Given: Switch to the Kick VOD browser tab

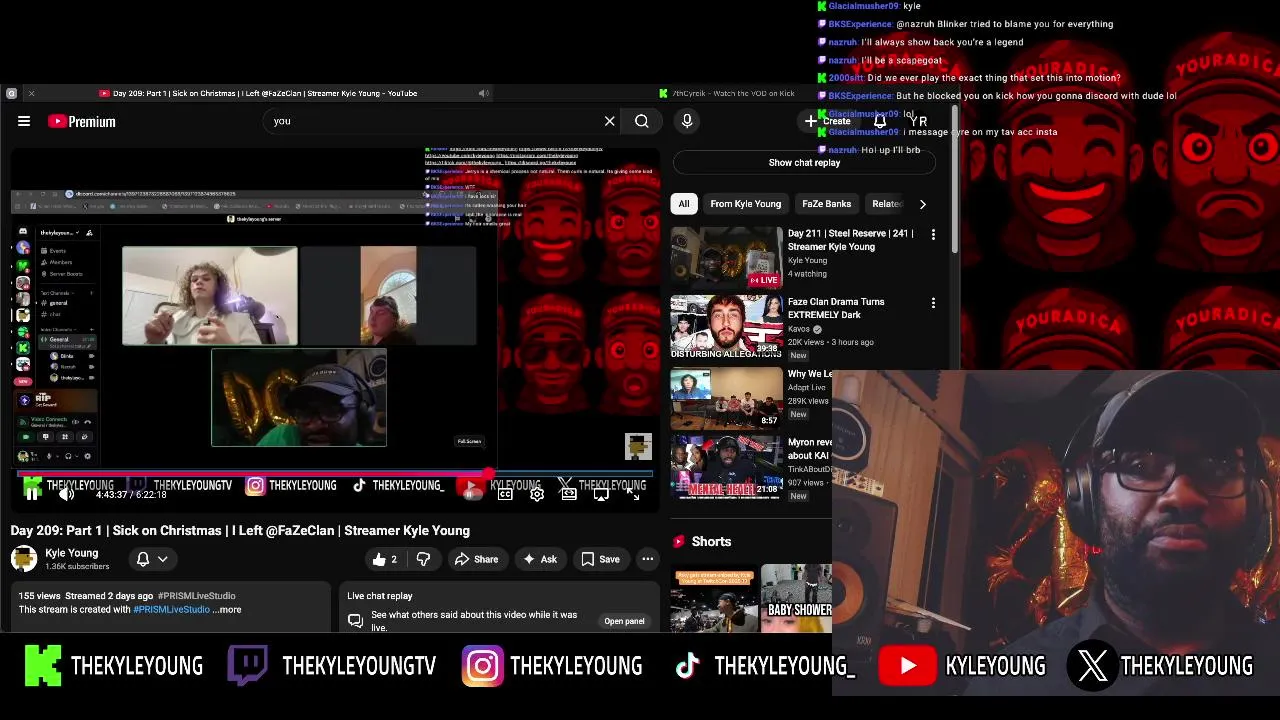Looking at the screenshot, I should click(727, 93).
